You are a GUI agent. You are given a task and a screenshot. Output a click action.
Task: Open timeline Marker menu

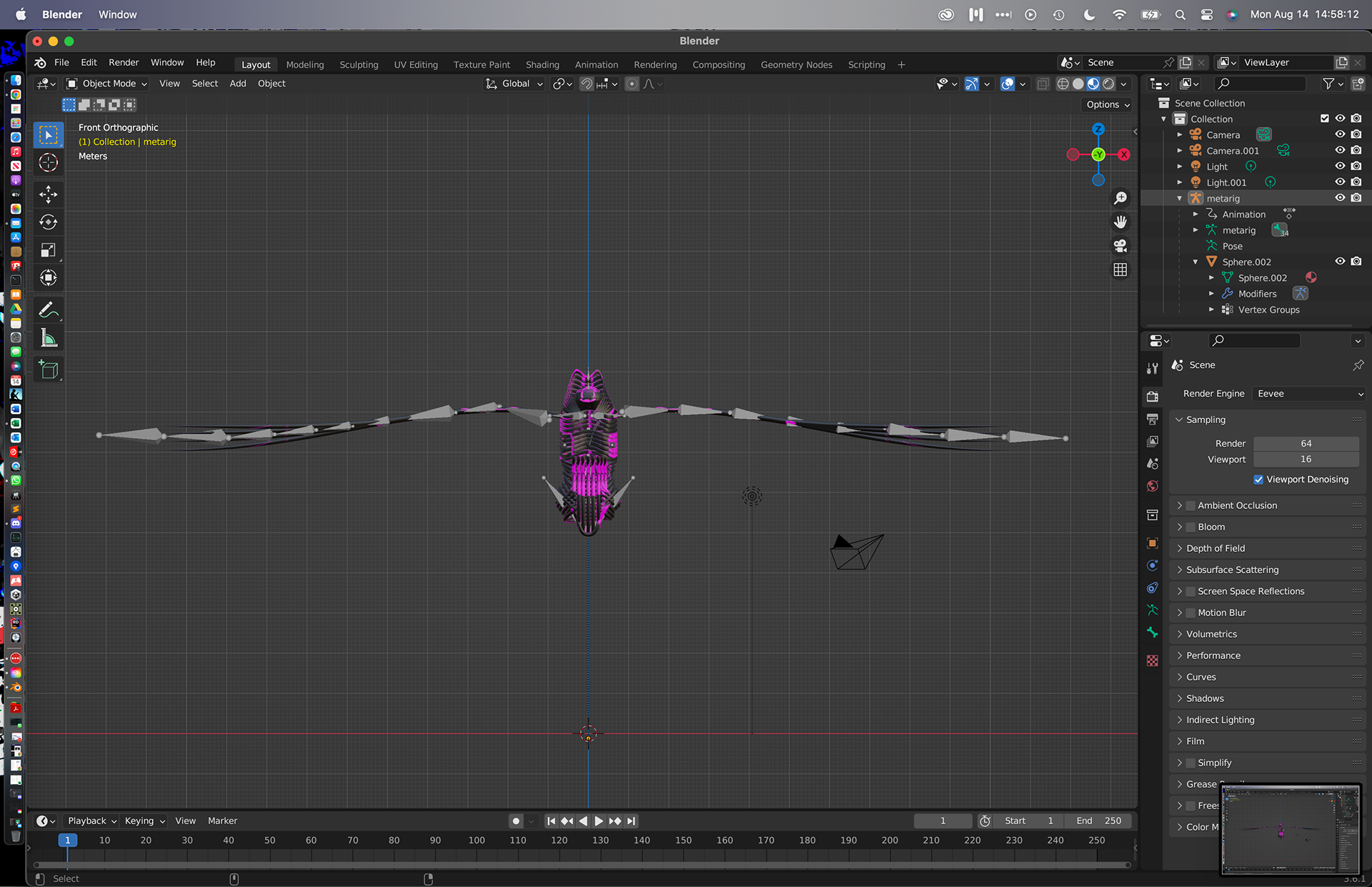[222, 821]
